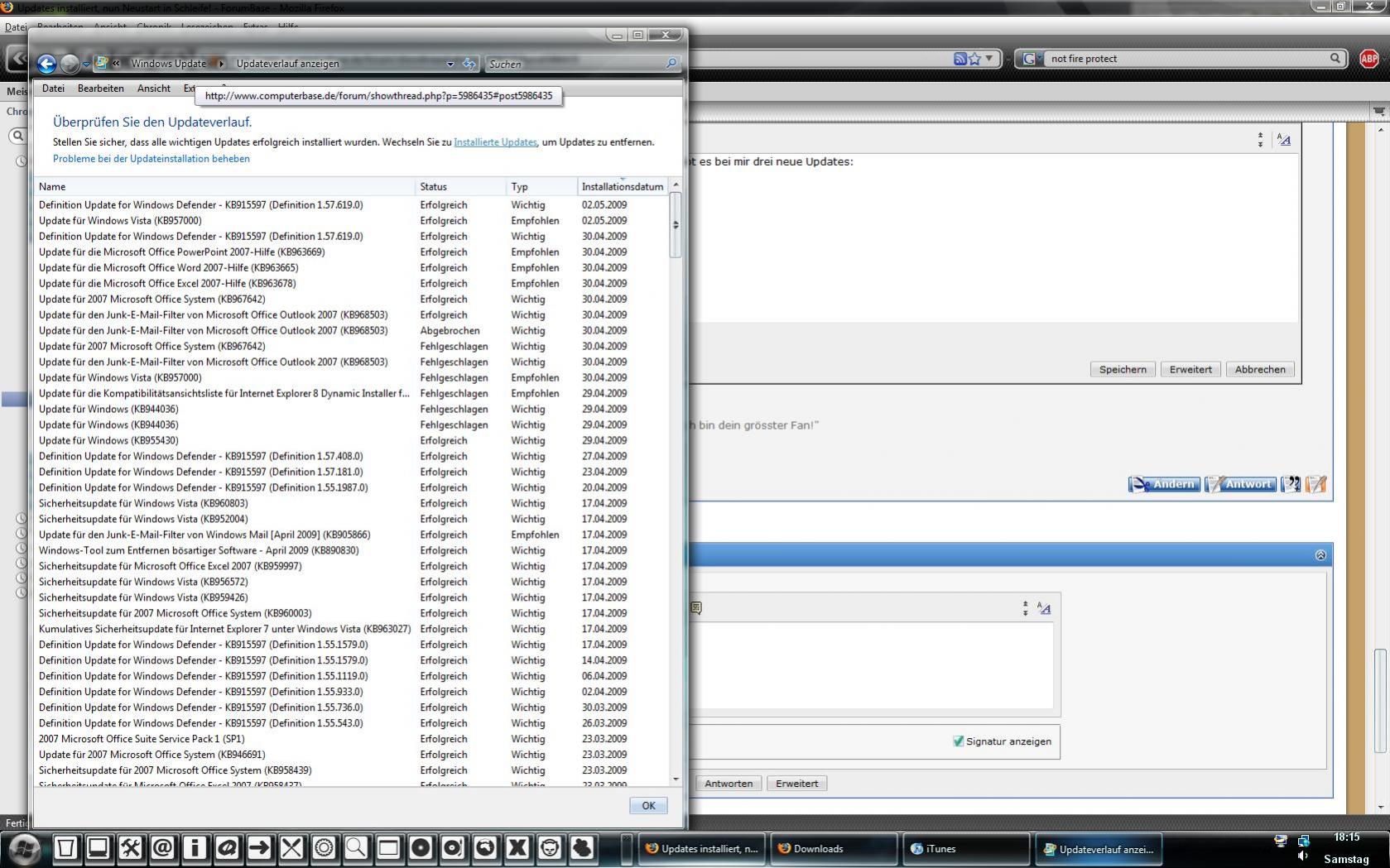The image size is (1390, 868).
Task: Click down arrow of update list scrollbar
Action: (676, 779)
